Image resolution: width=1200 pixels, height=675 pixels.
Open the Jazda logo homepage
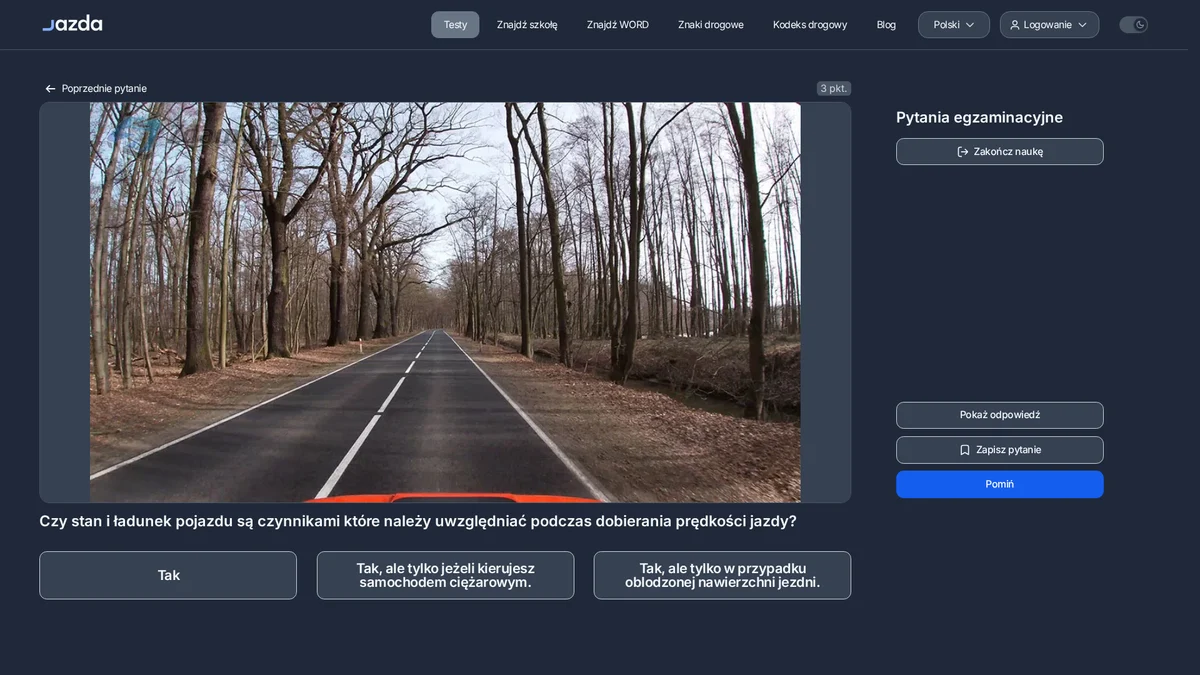[72, 23]
